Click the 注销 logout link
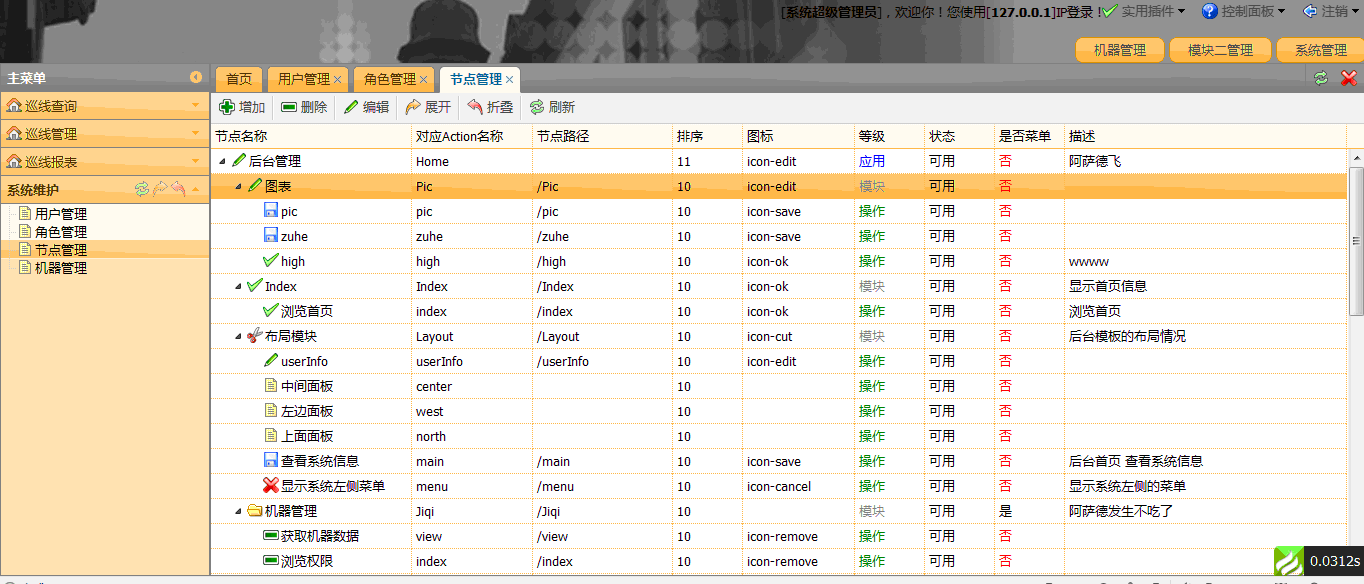 pyautogui.click(x=1335, y=11)
